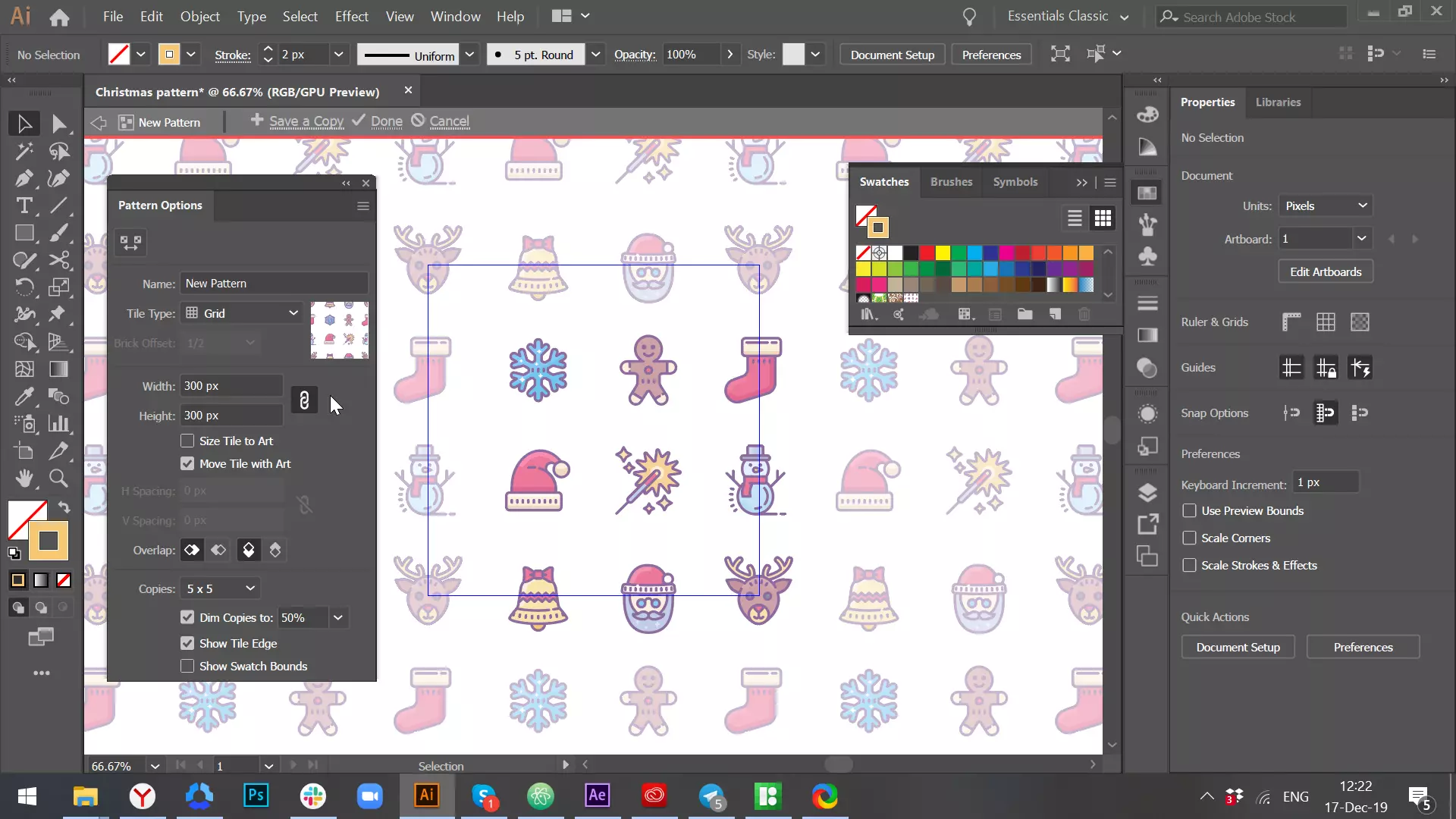The width and height of the screenshot is (1456, 819).
Task: Switch to the Brushes tab
Action: 951,182
